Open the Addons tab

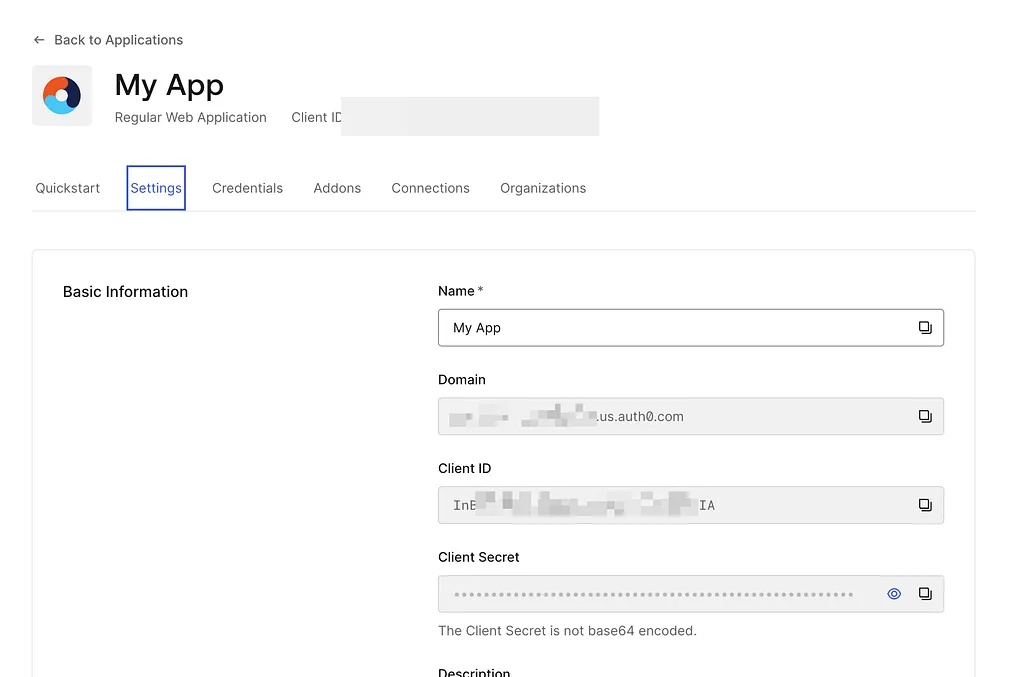(x=337, y=188)
